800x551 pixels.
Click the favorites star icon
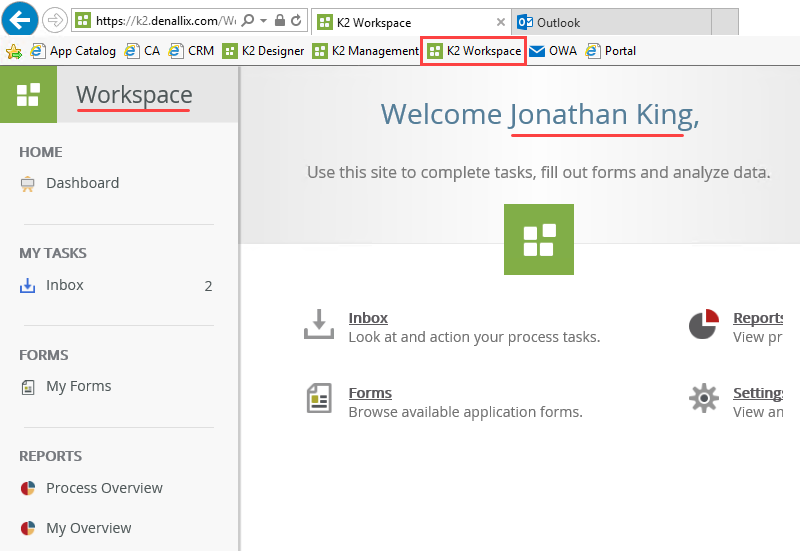14,51
